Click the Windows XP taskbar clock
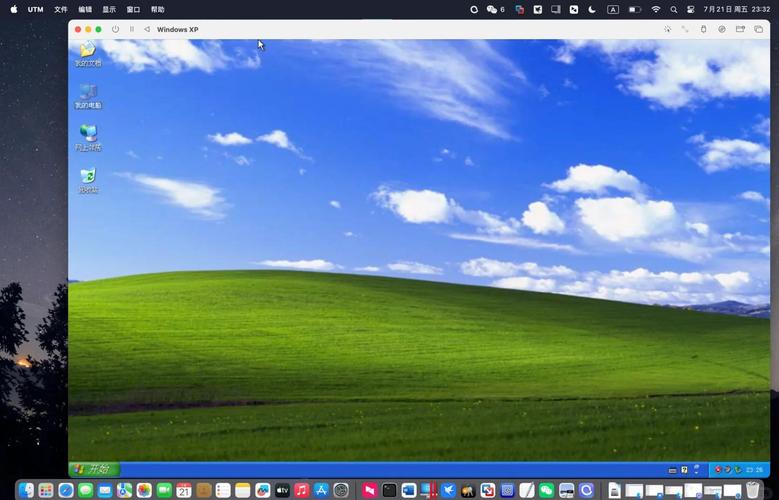 tap(754, 469)
